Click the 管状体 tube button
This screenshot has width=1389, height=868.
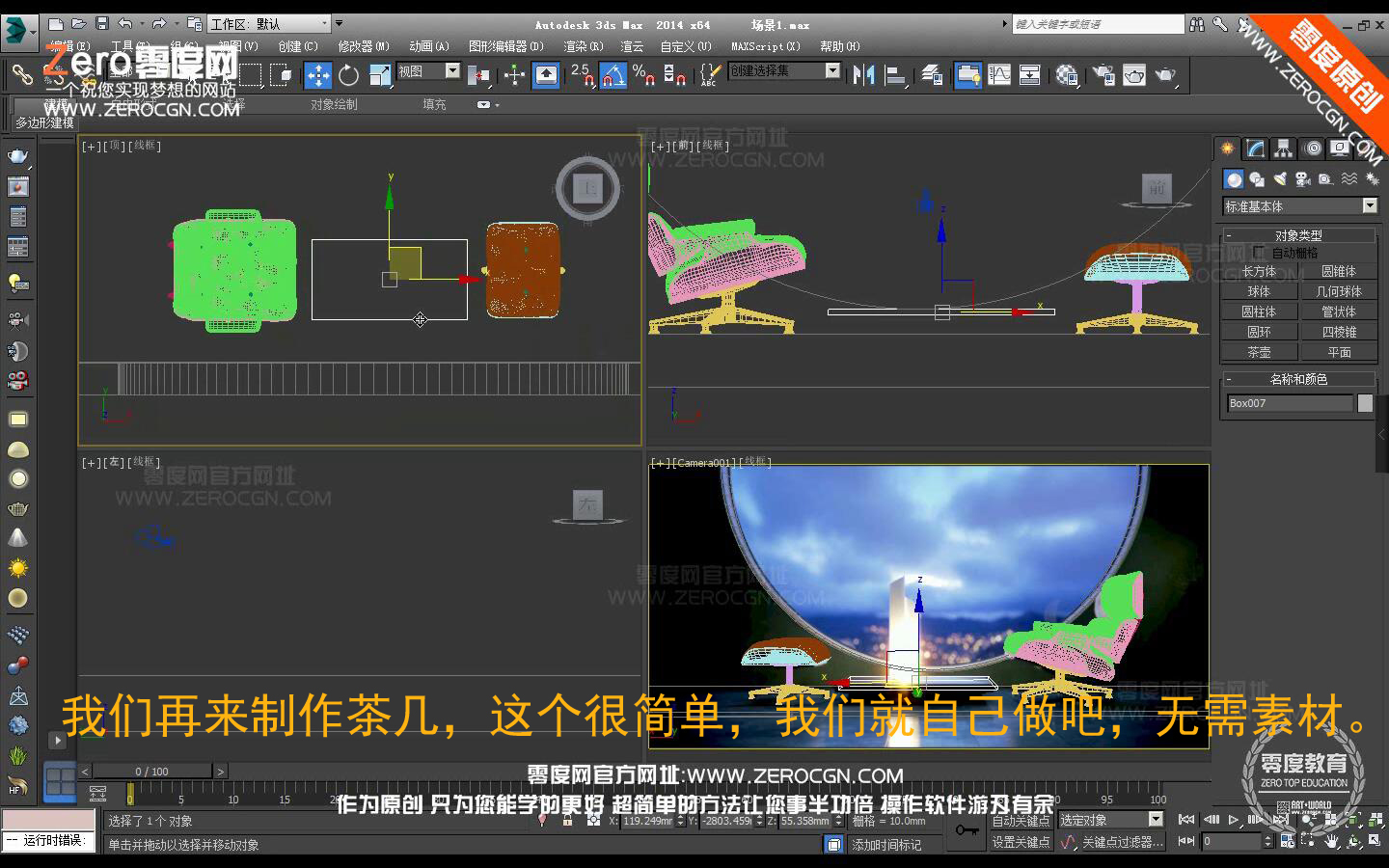(x=1339, y=312)
